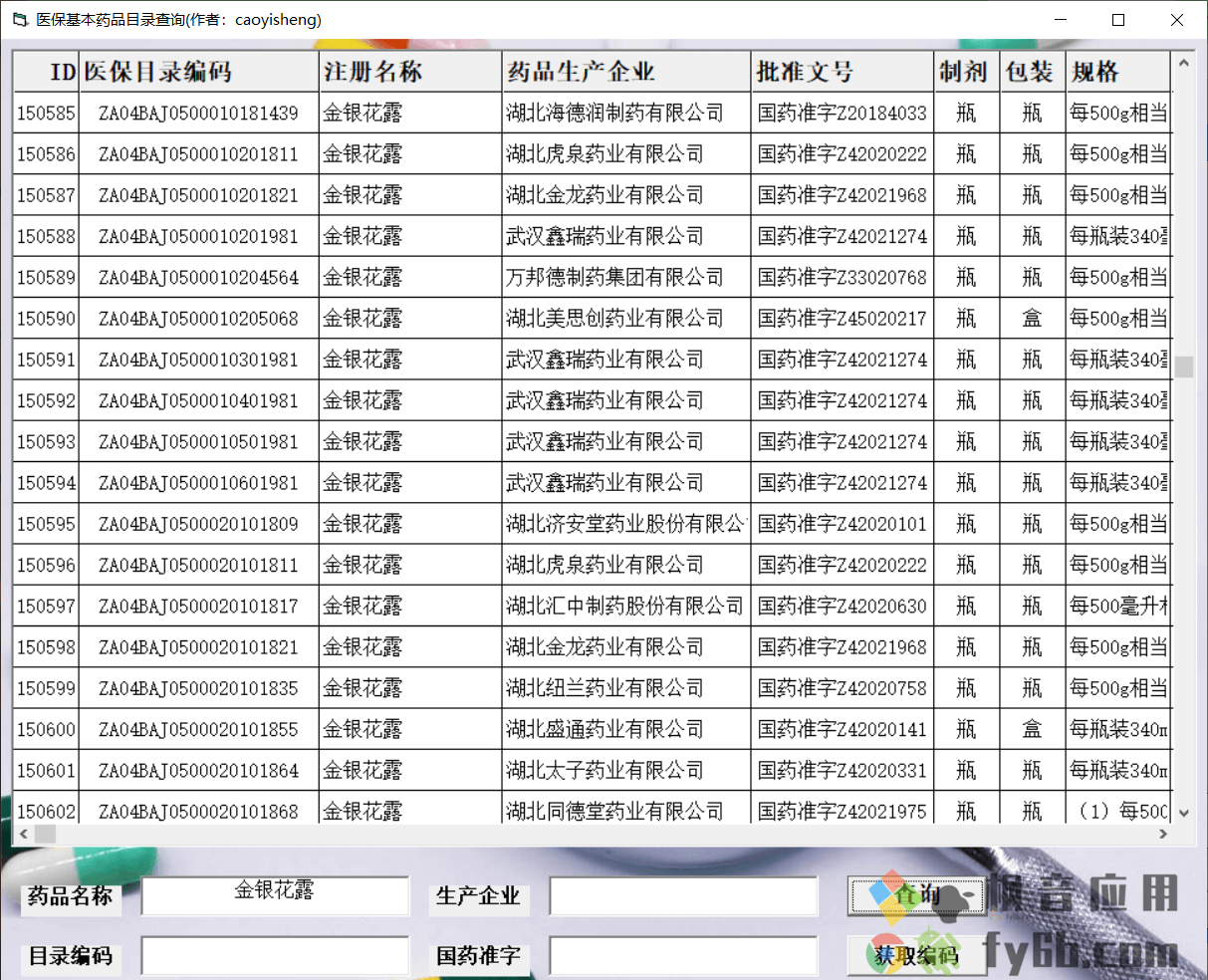Click the horizontal scrollbar left arrow

[x=23, y=835]
